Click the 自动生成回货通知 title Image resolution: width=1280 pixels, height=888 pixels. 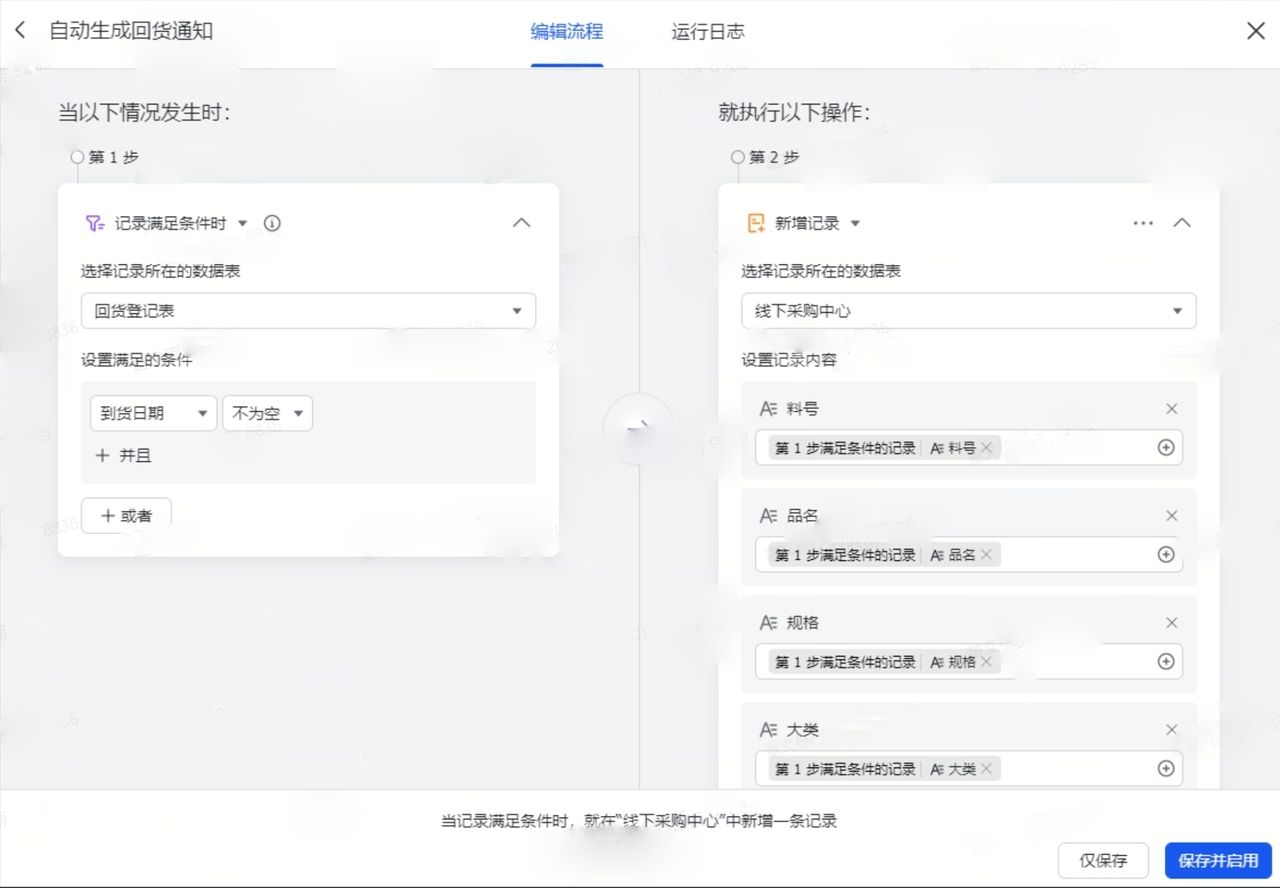131,30
